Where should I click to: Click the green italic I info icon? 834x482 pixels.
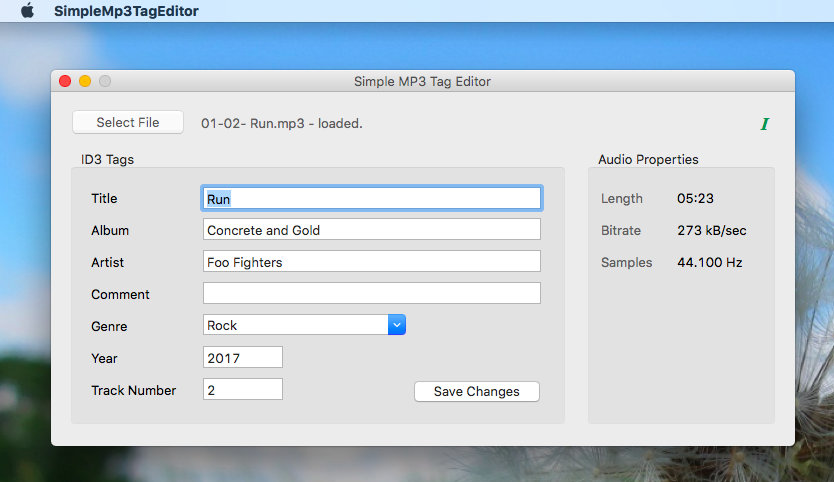[x=764, y=124]
